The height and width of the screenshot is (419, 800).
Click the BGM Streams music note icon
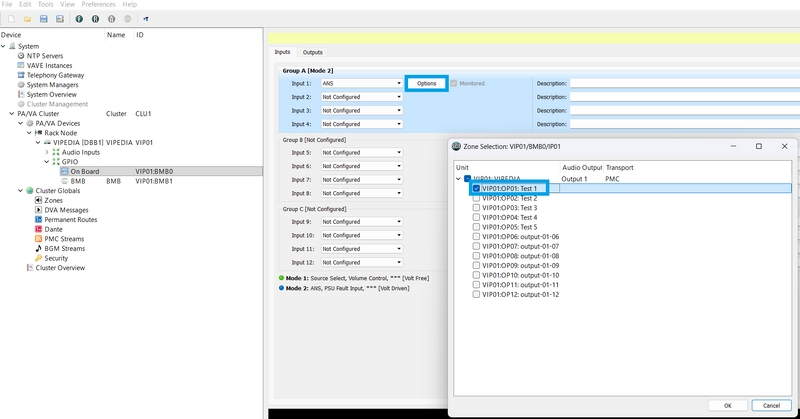[38, 249]
